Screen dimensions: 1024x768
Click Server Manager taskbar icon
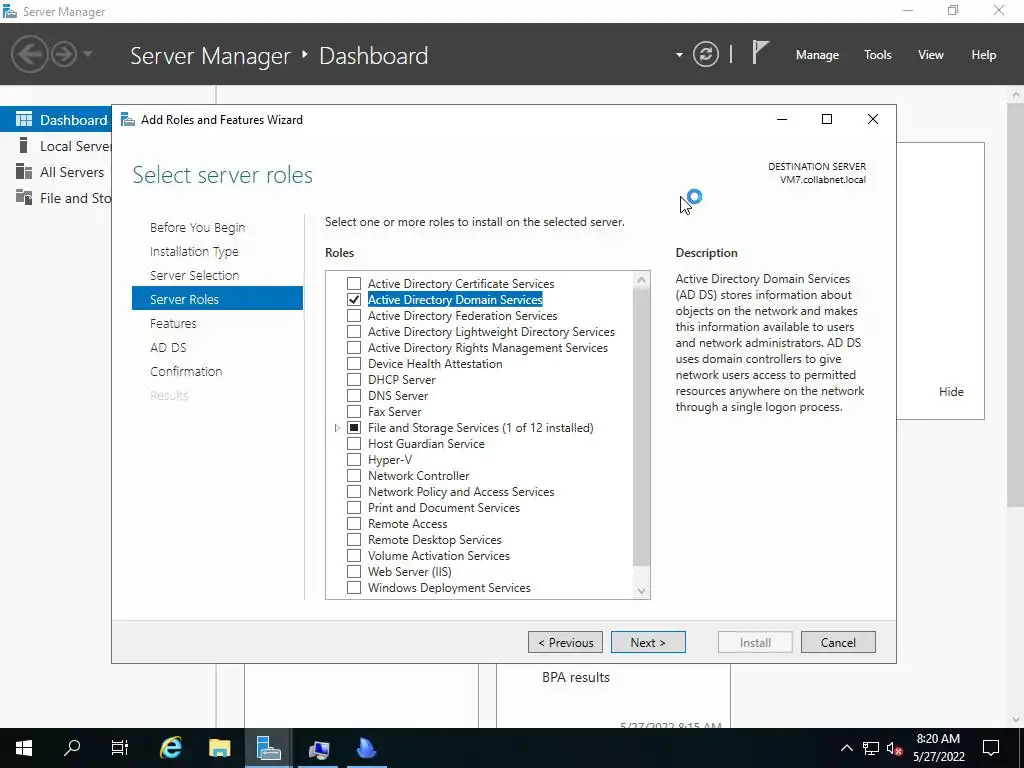(268, 748)
